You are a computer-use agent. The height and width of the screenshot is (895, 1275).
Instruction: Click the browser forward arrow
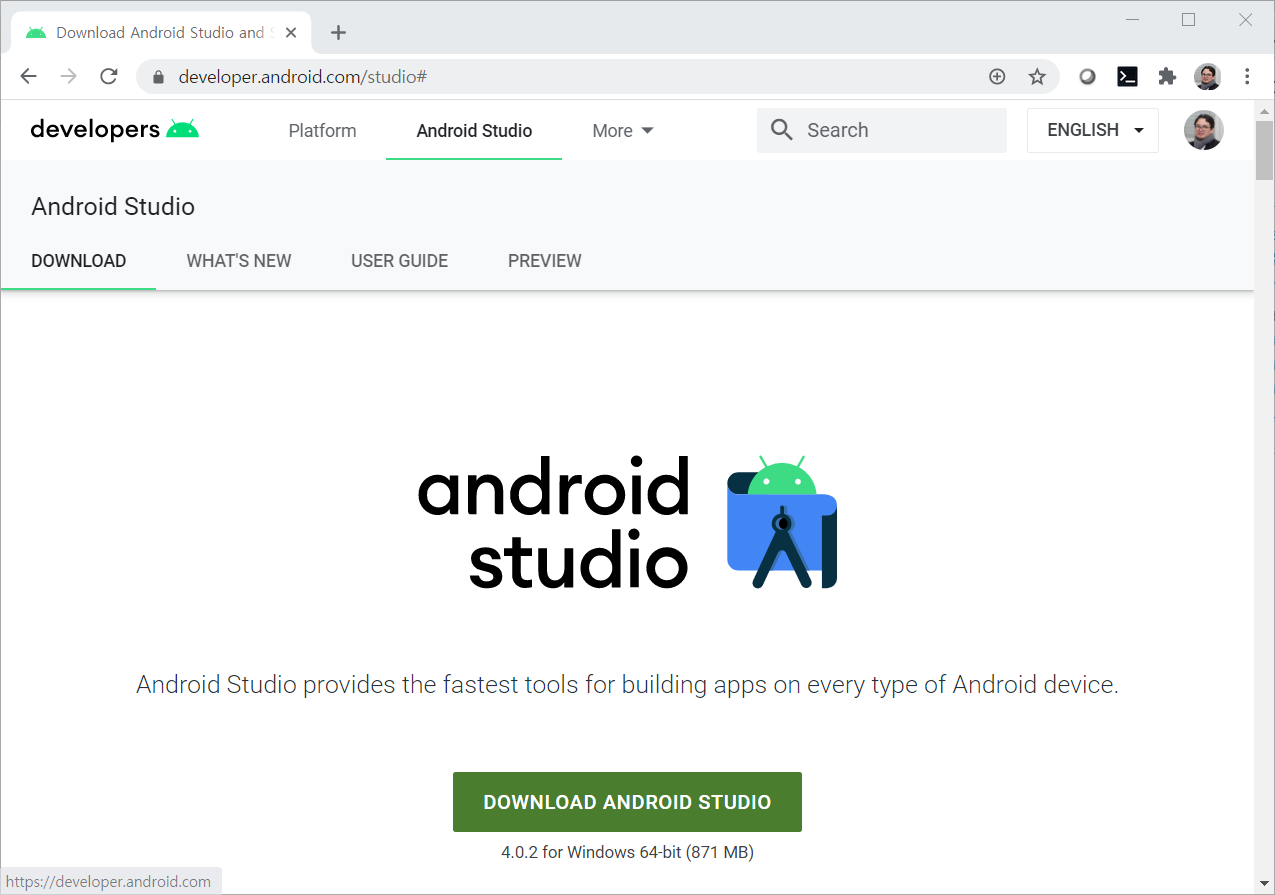coord(68,77)
